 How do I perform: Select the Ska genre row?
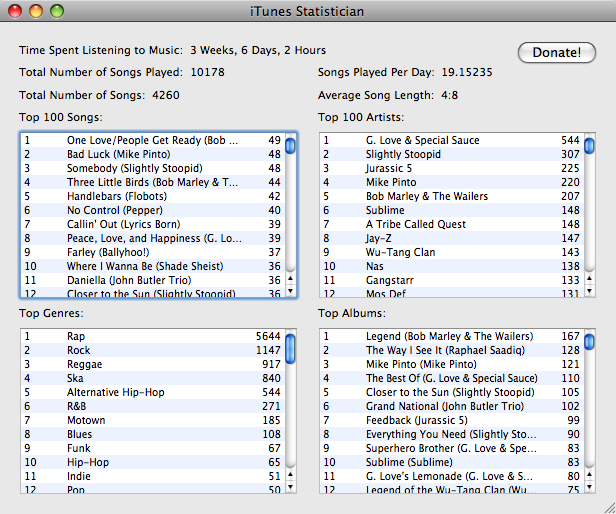coord(153,378)
